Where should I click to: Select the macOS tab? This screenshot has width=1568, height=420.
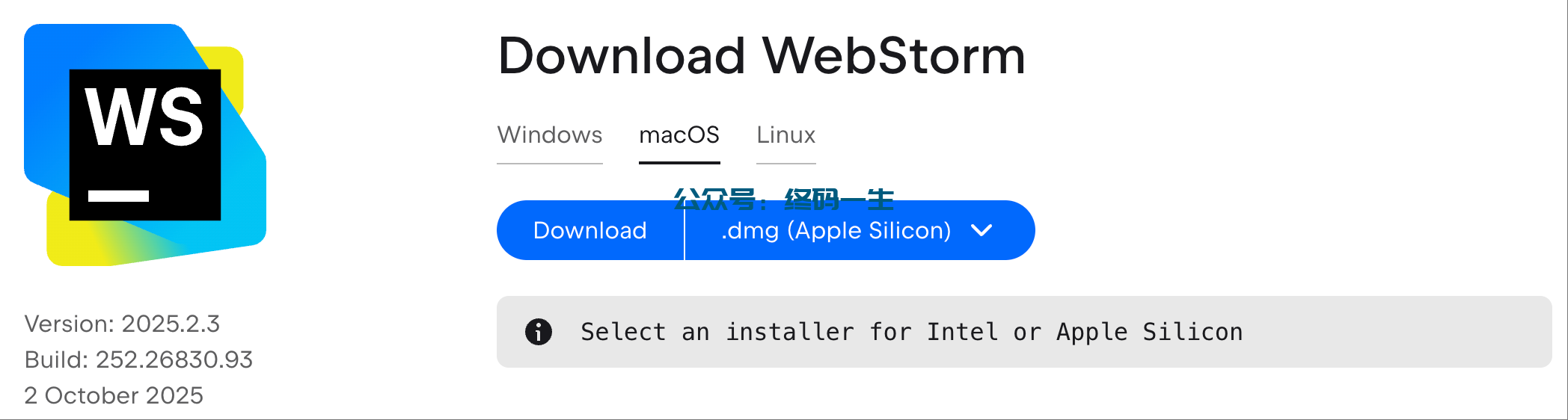679,135
